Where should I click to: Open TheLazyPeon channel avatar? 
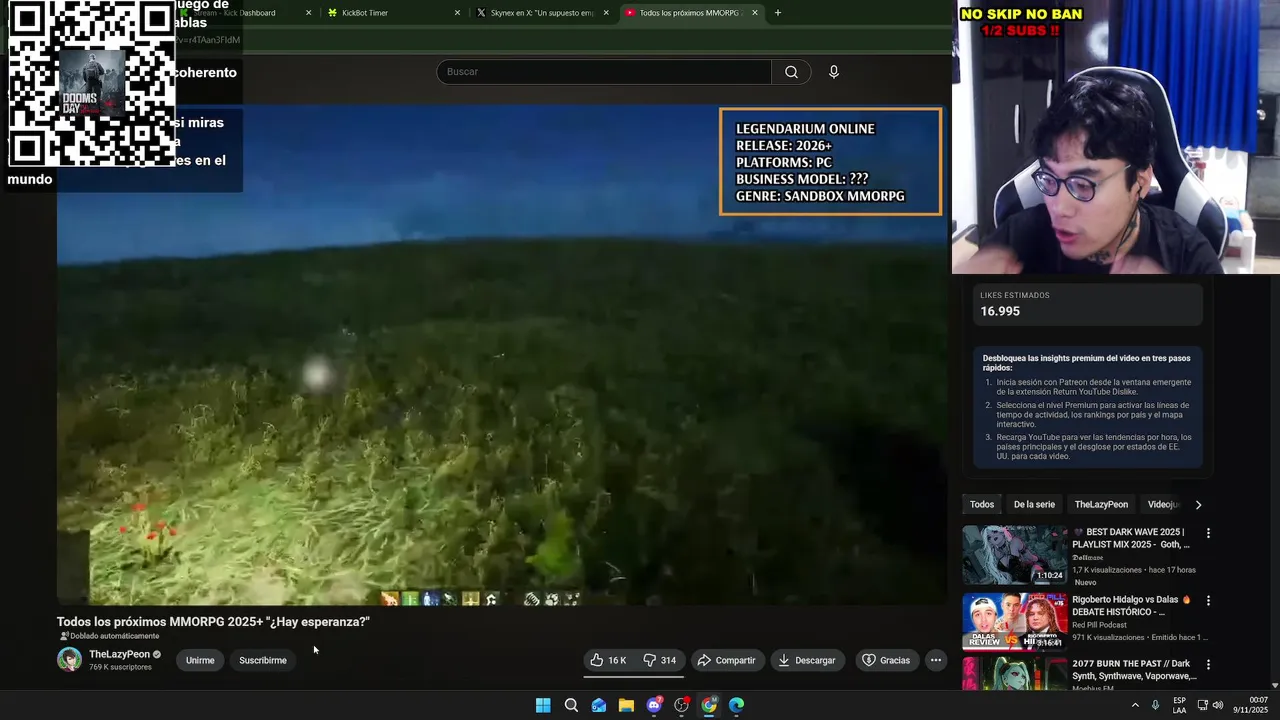[x=69, y=660]
